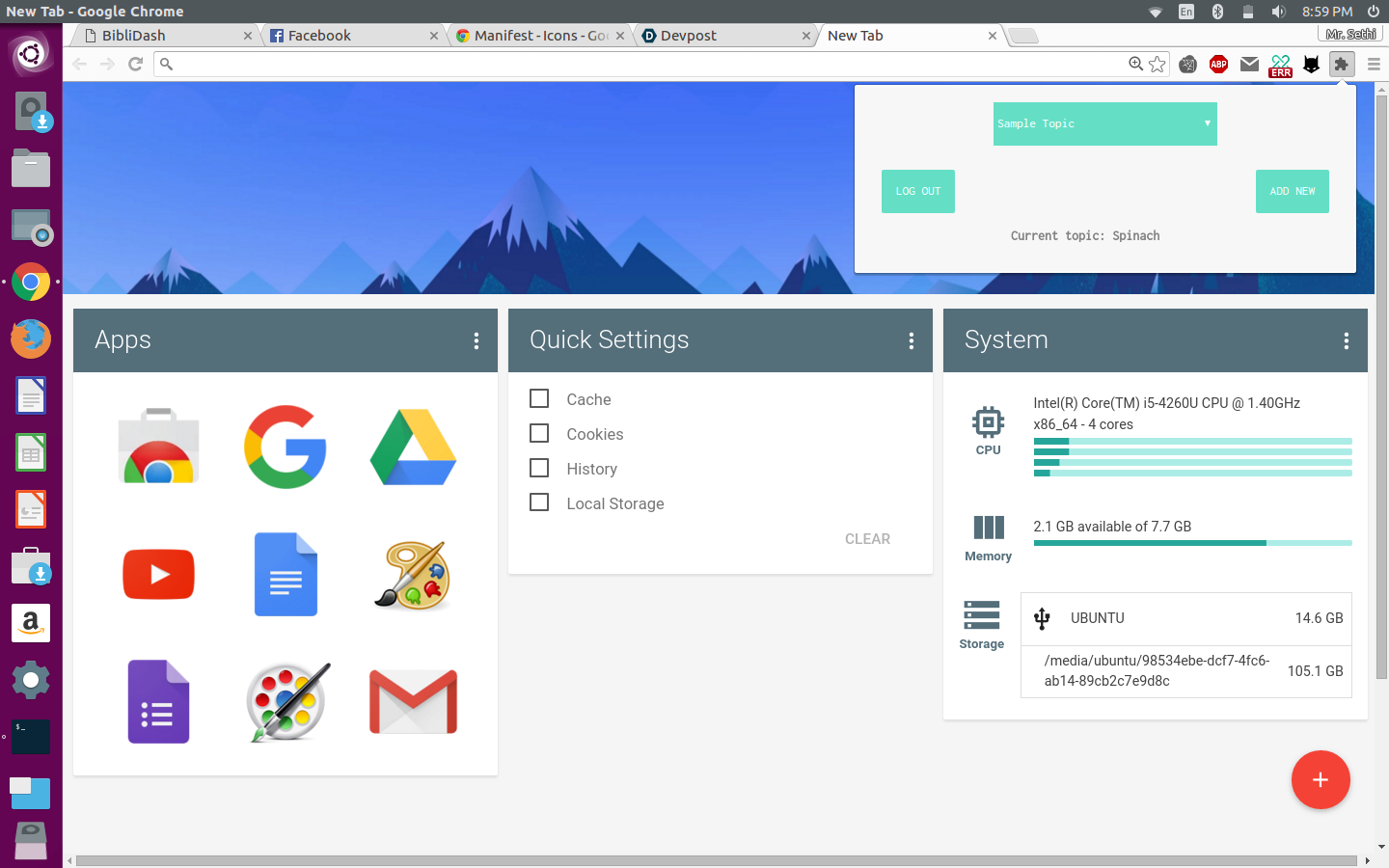
Task: Open the Mr. Sethi profile menu
Action: pos(1350,34)
